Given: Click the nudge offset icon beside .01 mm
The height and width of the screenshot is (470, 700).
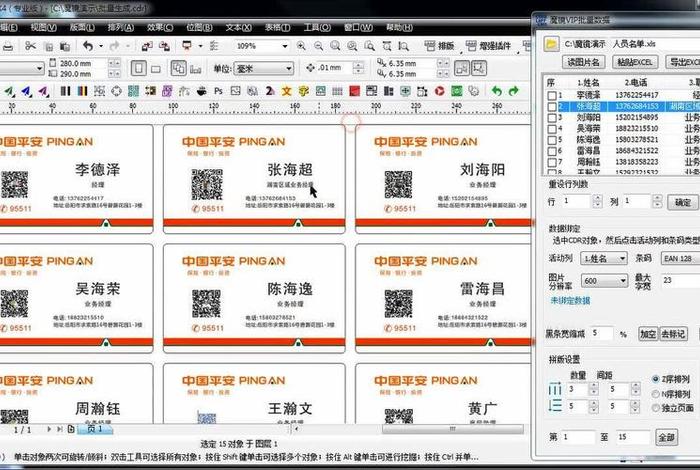Looking at the screenshot, I should (x=311, y=68).
